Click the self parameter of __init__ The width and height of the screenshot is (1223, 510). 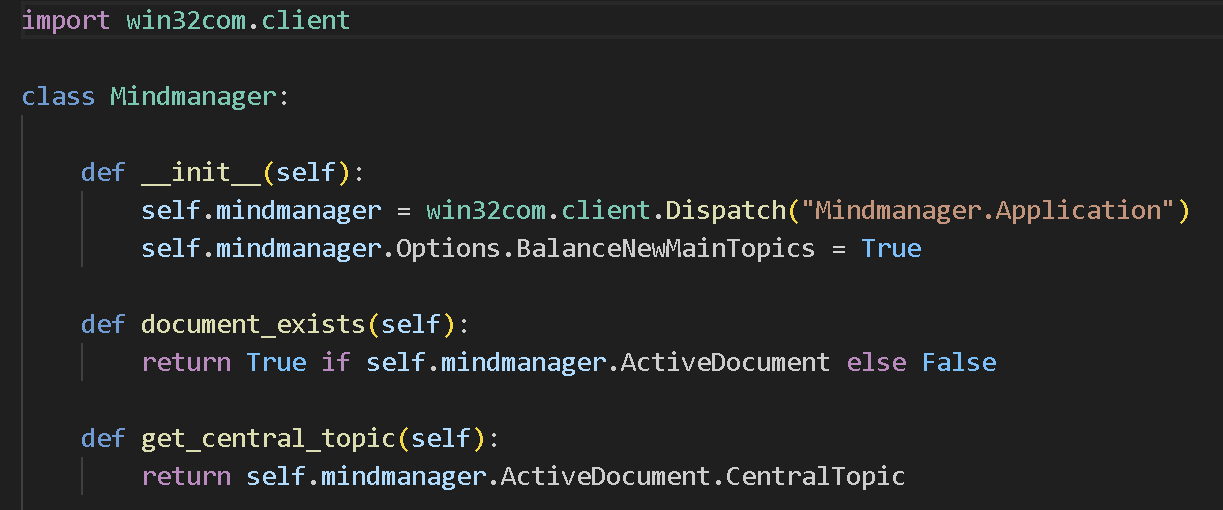(306, 173)
